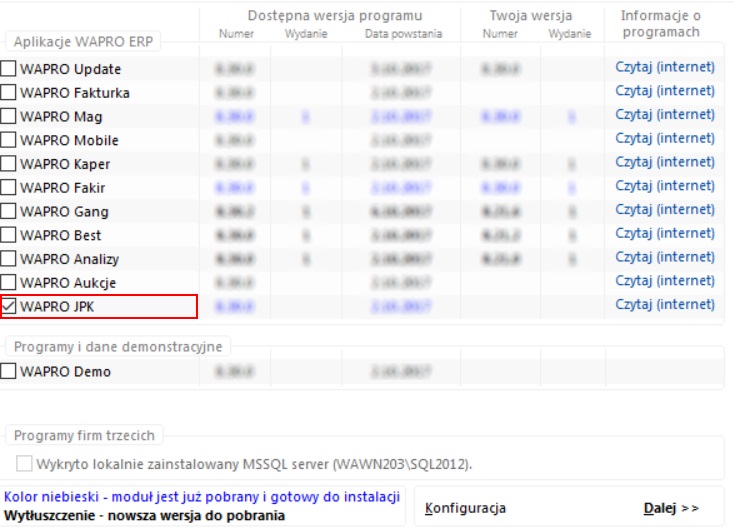Enable the WAPRO Analizy checkbox

pos(8,259)
